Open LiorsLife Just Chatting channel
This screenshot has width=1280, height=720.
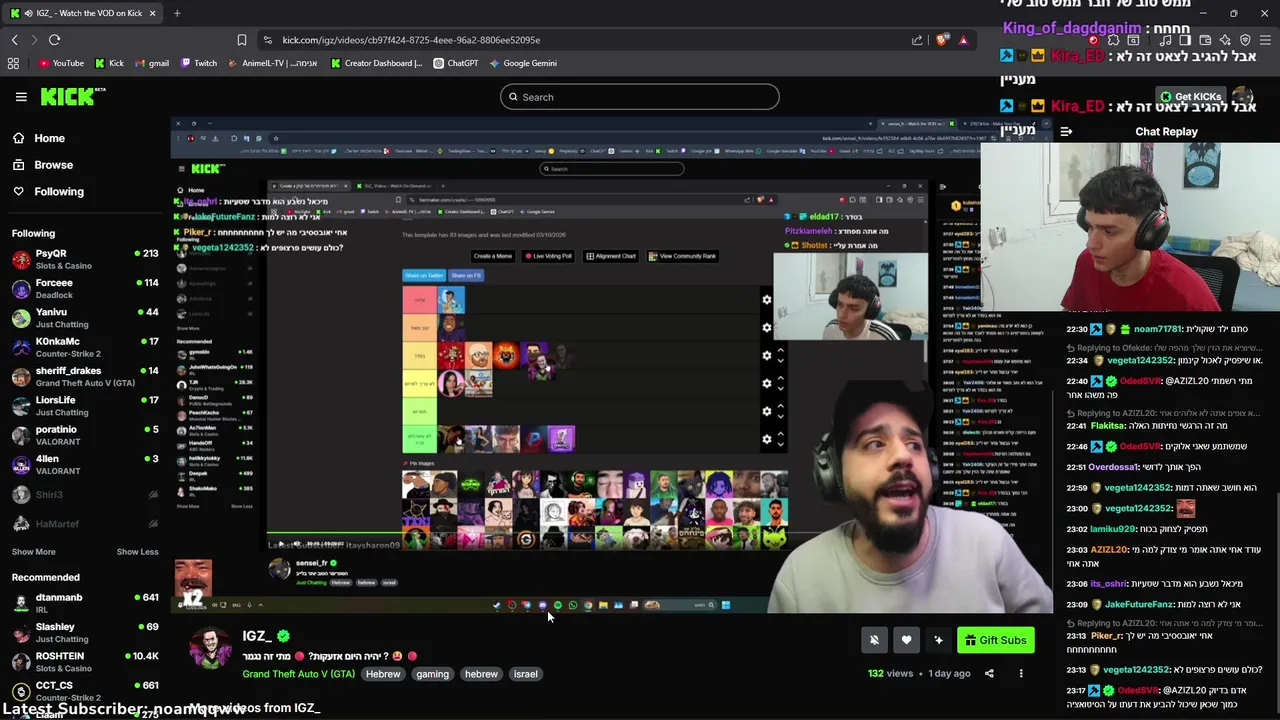[x=85, y=406]
